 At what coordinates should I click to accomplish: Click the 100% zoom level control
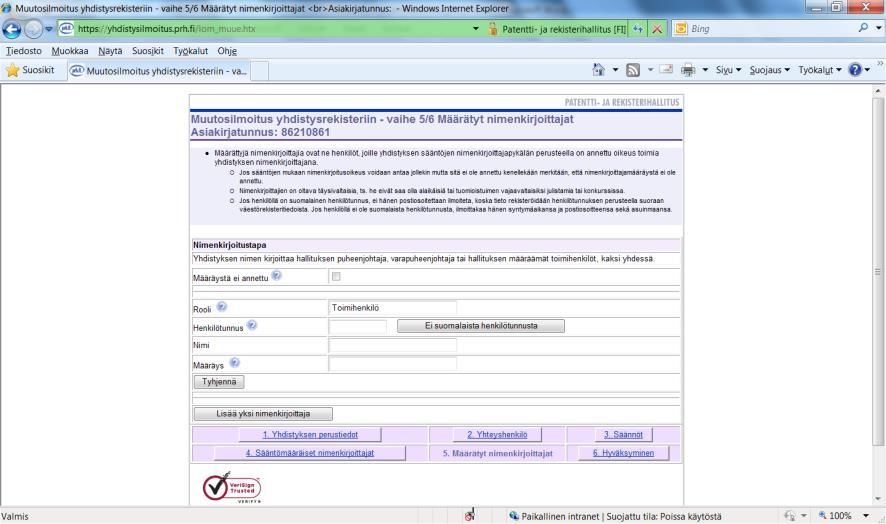click(836, 516)
